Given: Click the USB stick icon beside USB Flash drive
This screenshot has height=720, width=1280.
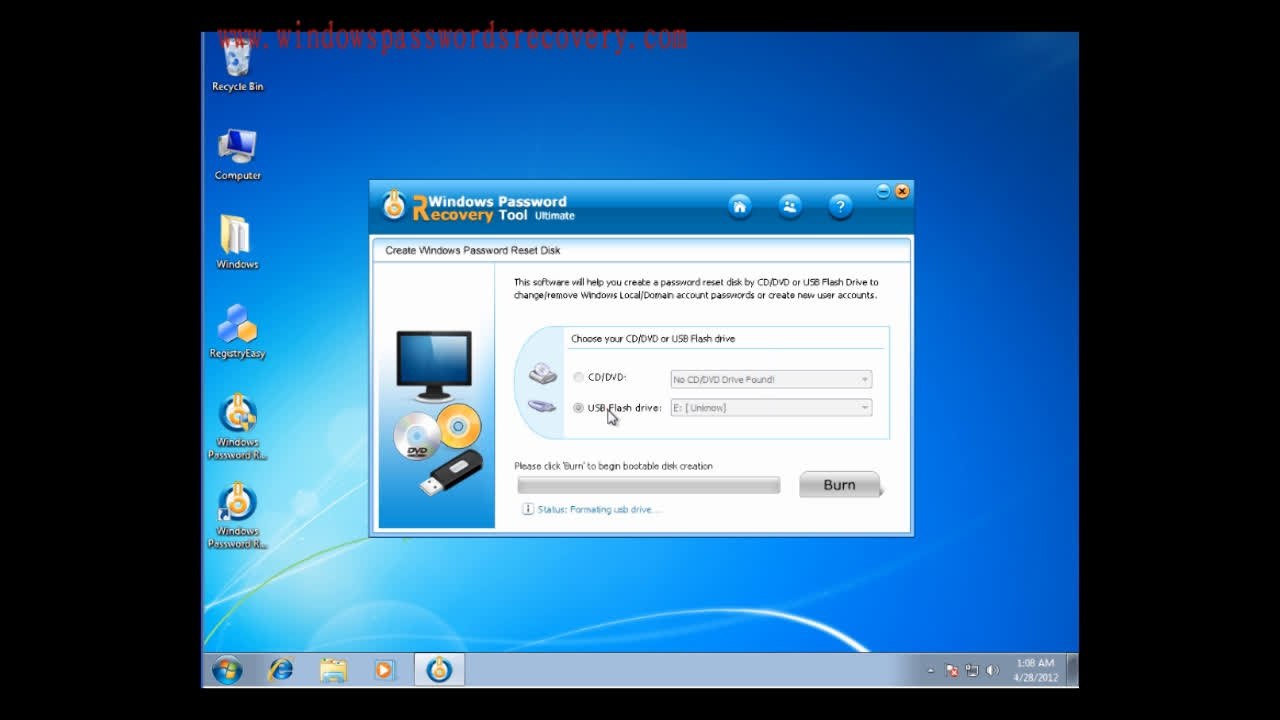Looking at the screenshot, I should click(x=542, y=406).
